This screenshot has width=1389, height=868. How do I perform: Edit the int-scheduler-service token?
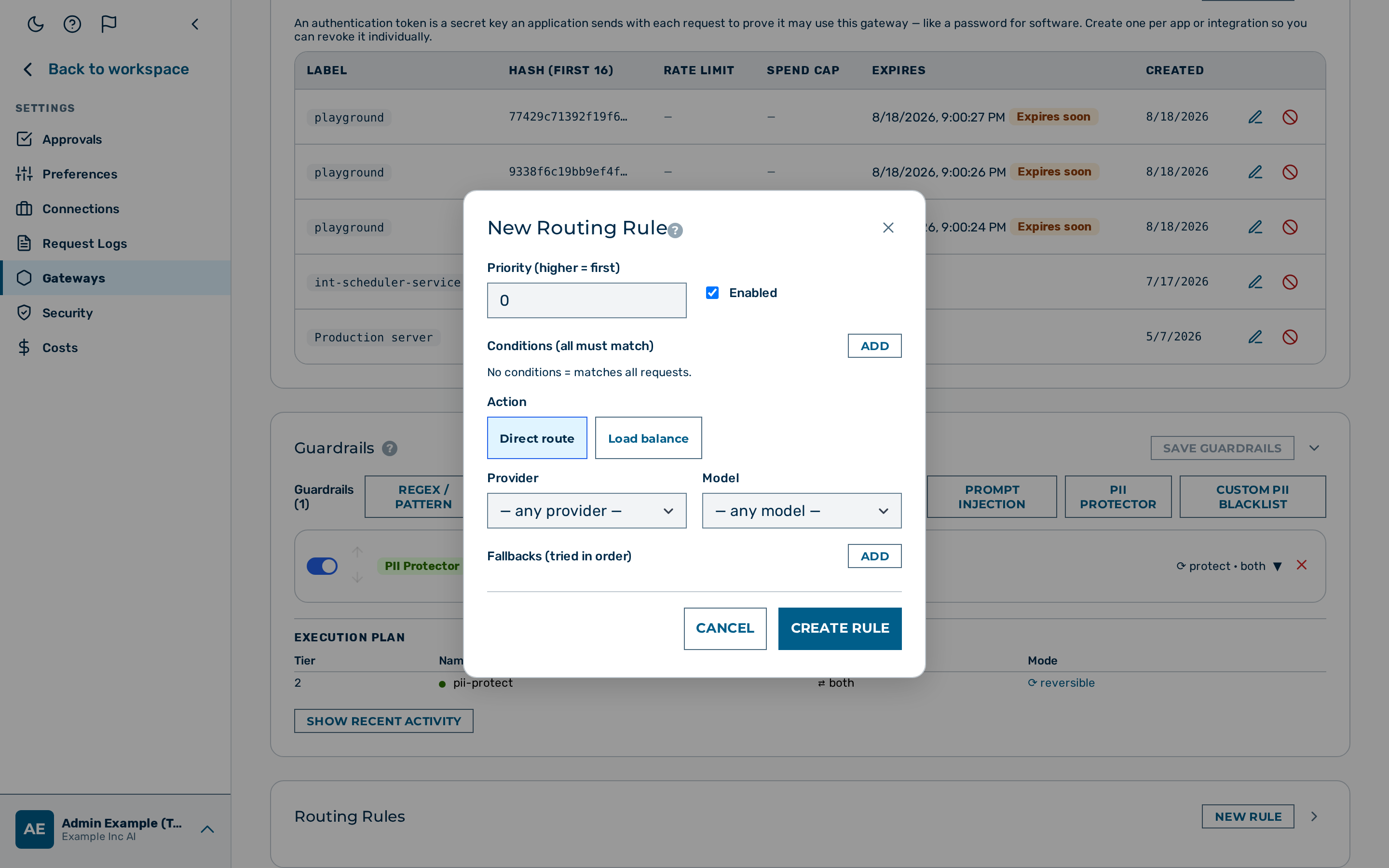click(1255, 282)
